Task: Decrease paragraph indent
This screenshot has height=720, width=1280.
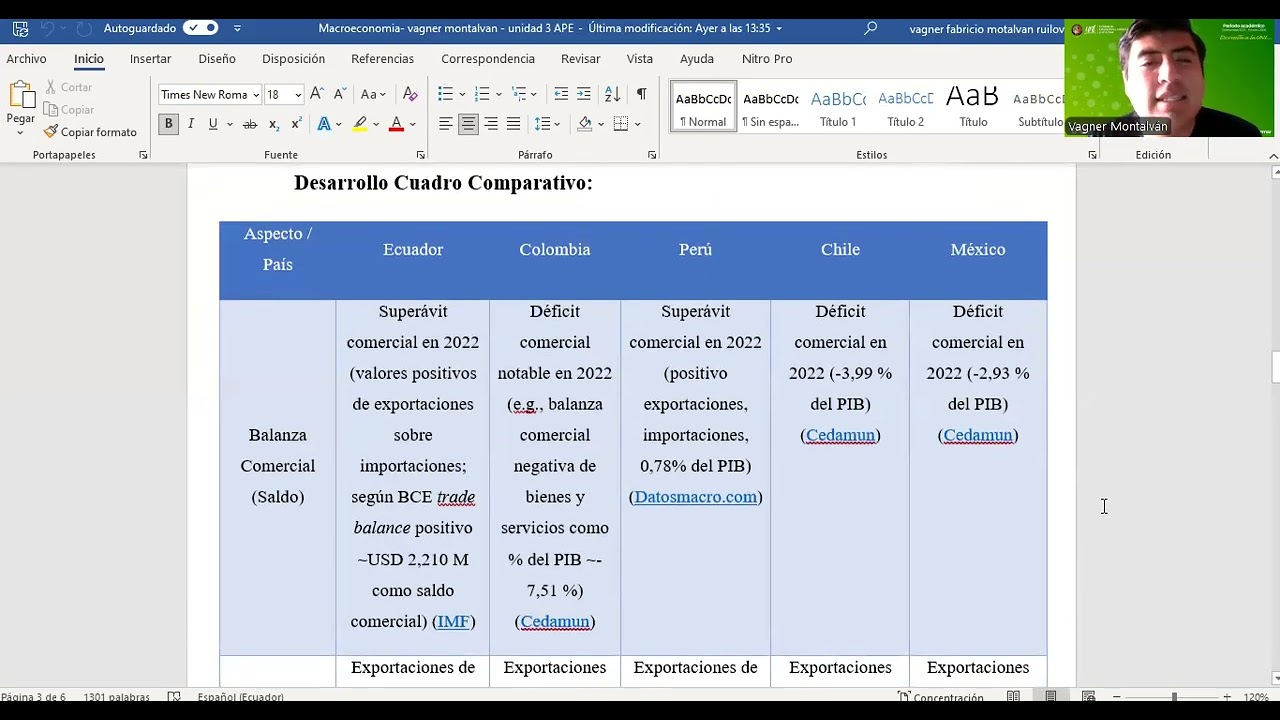Action: click(561, 94)
